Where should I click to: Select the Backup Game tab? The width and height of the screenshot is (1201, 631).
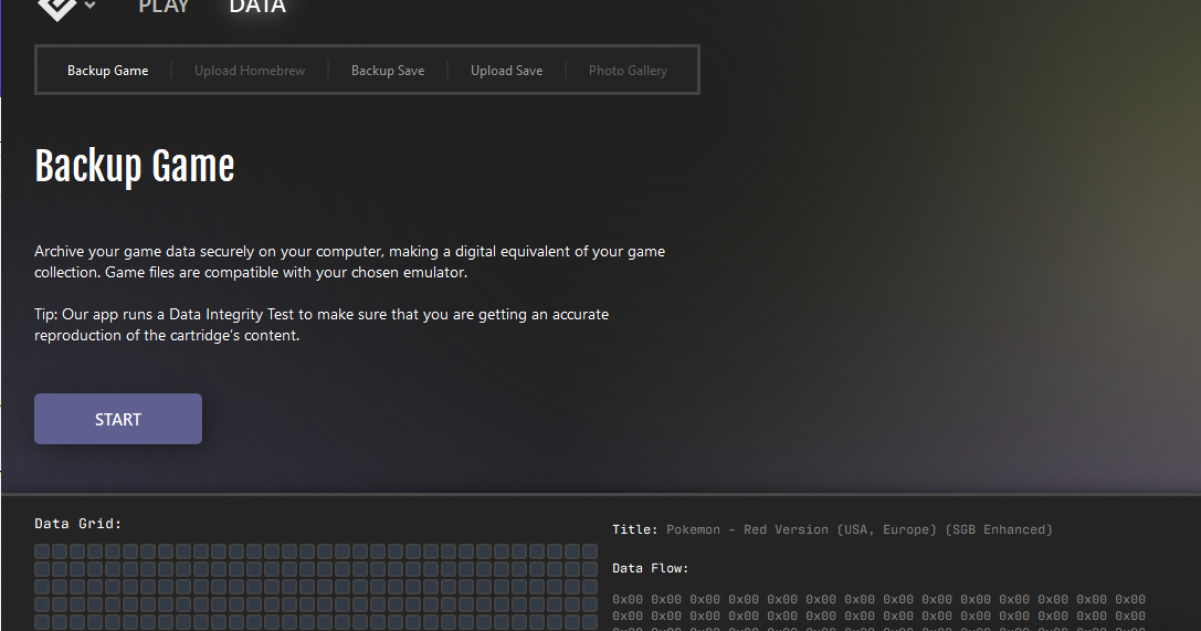108,71
